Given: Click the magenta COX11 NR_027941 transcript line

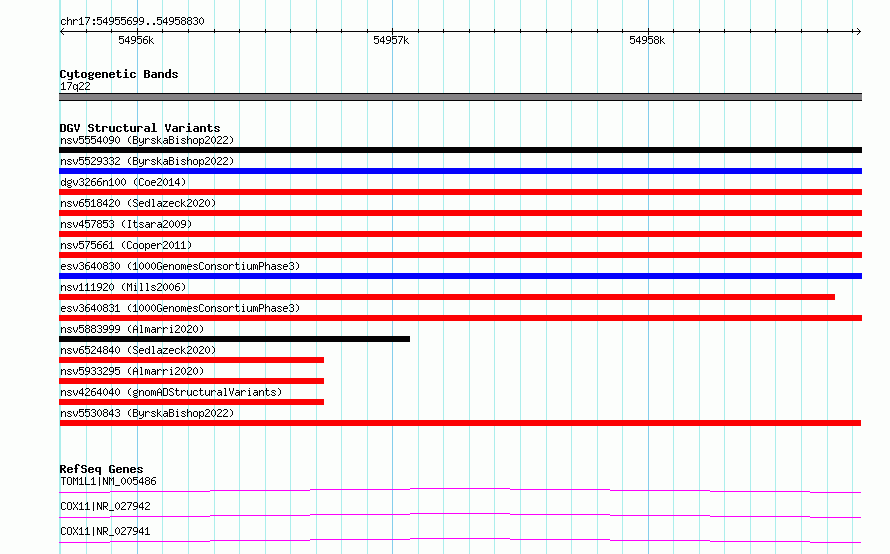Looking at the screenshot, I should pos(460,540).
